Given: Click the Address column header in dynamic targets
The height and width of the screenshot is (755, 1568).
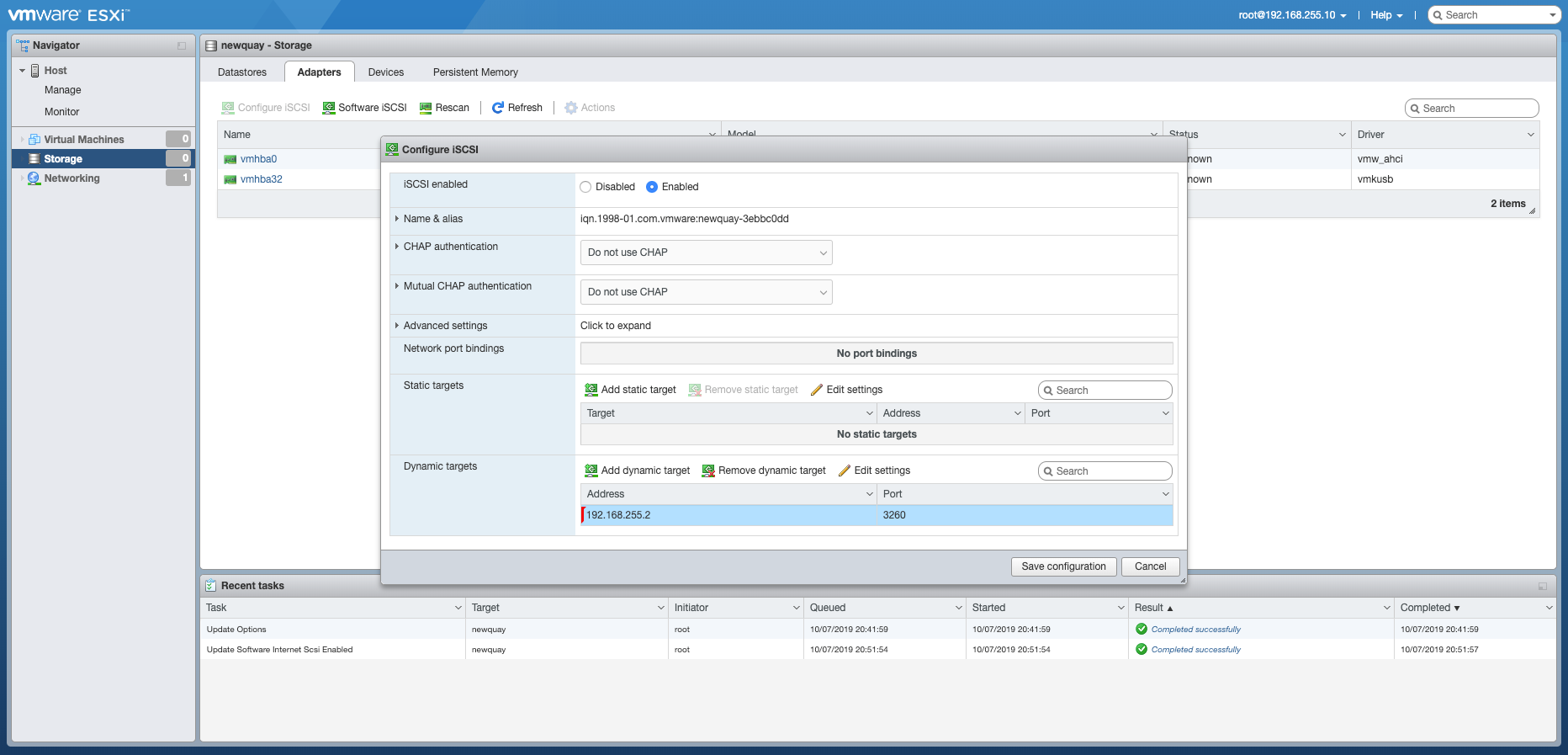Looking at the screenshot, I should point(728,494).
